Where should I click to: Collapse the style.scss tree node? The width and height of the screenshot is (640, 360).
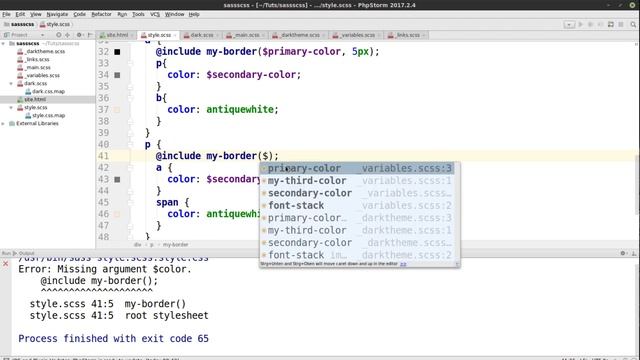pos(11,107)
